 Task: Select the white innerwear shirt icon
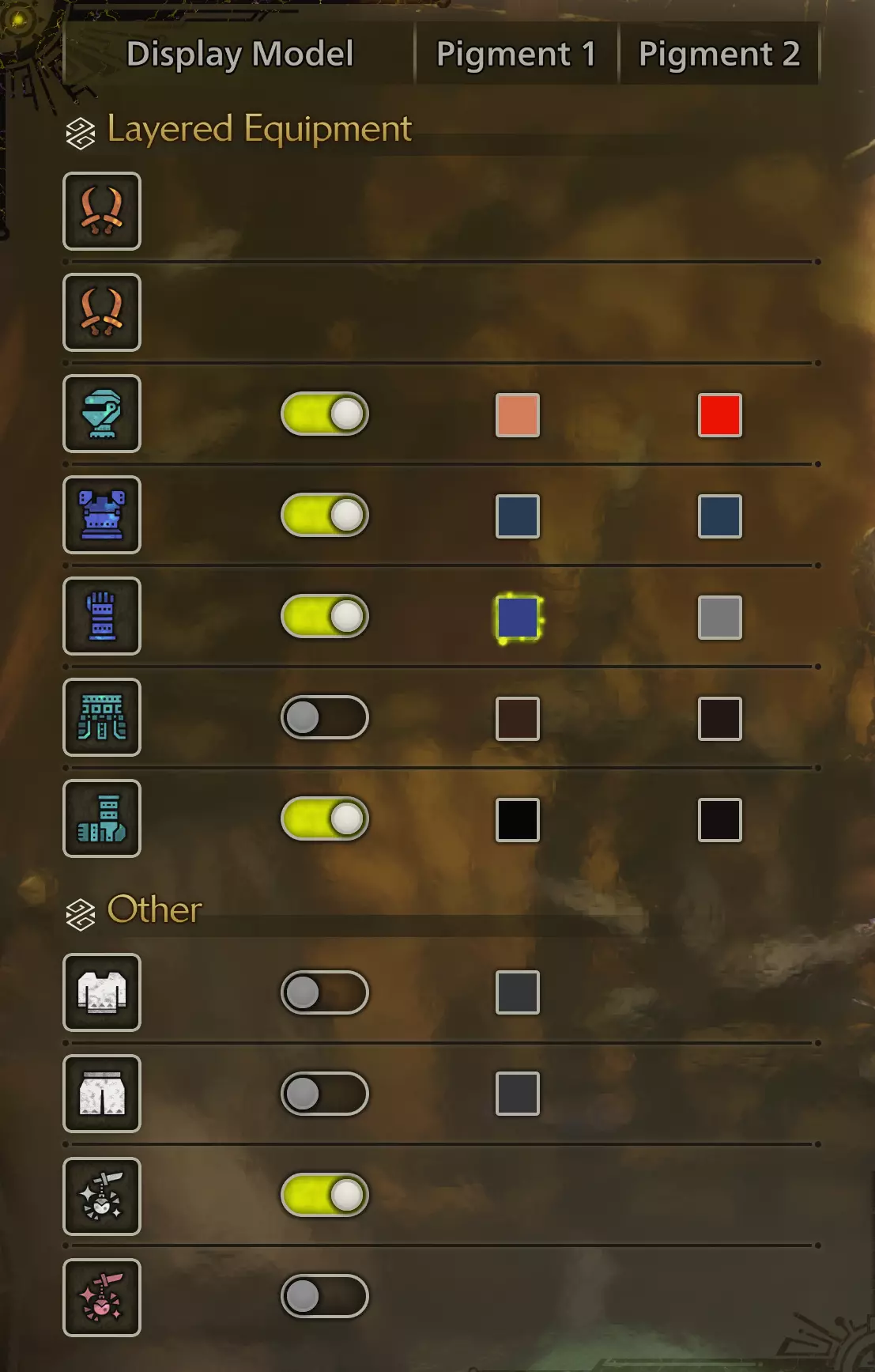pos(102,992)
